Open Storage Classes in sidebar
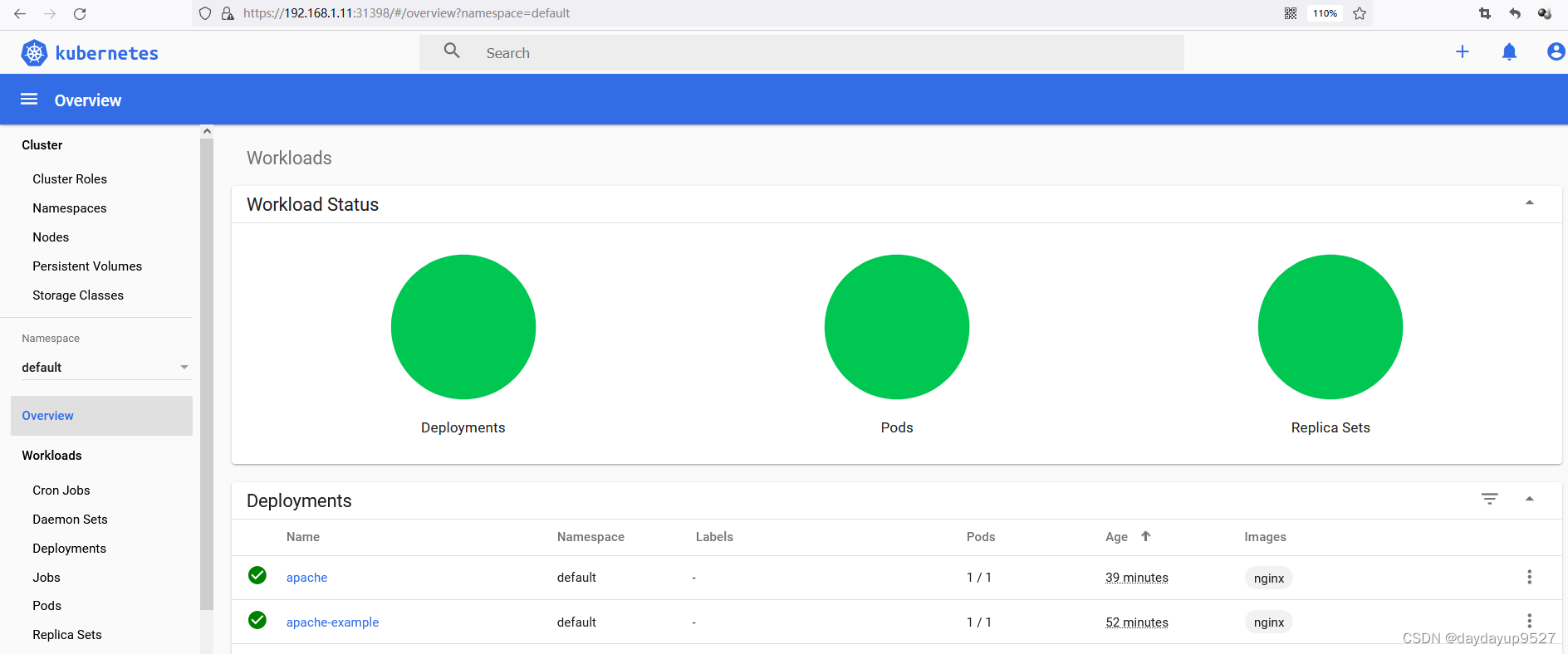1568x654 pixels. pyautogui.click(x=78, y=295)
